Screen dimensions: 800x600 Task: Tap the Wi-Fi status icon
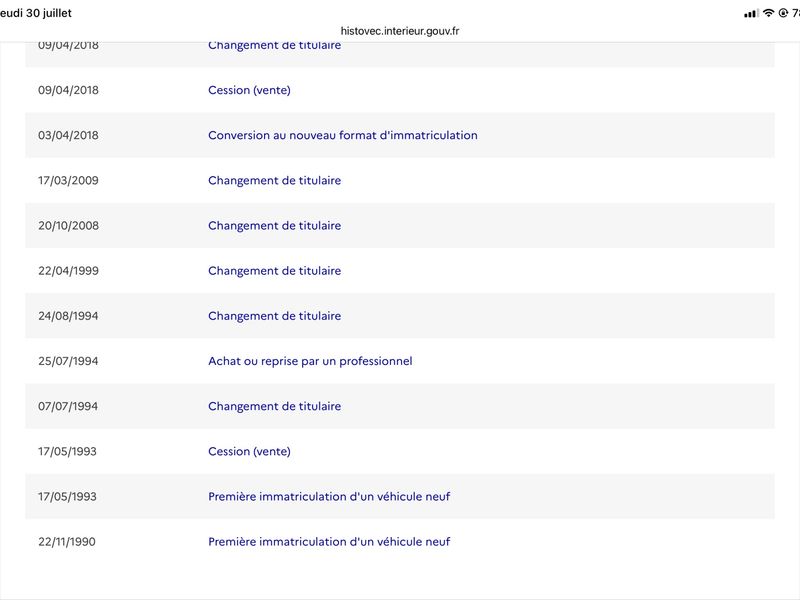click(x=768, y=13)
